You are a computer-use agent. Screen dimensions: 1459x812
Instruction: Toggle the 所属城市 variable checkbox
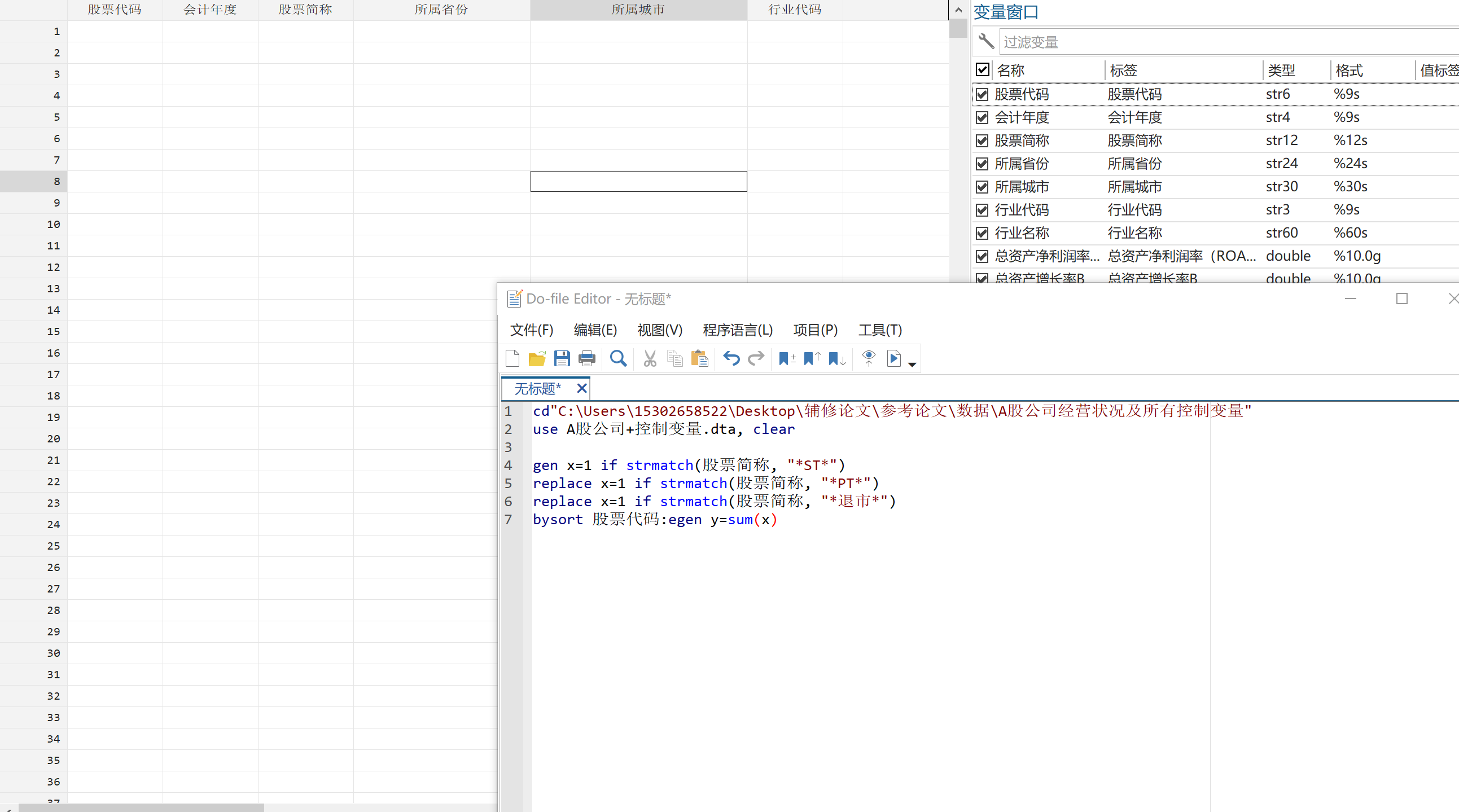982,187
